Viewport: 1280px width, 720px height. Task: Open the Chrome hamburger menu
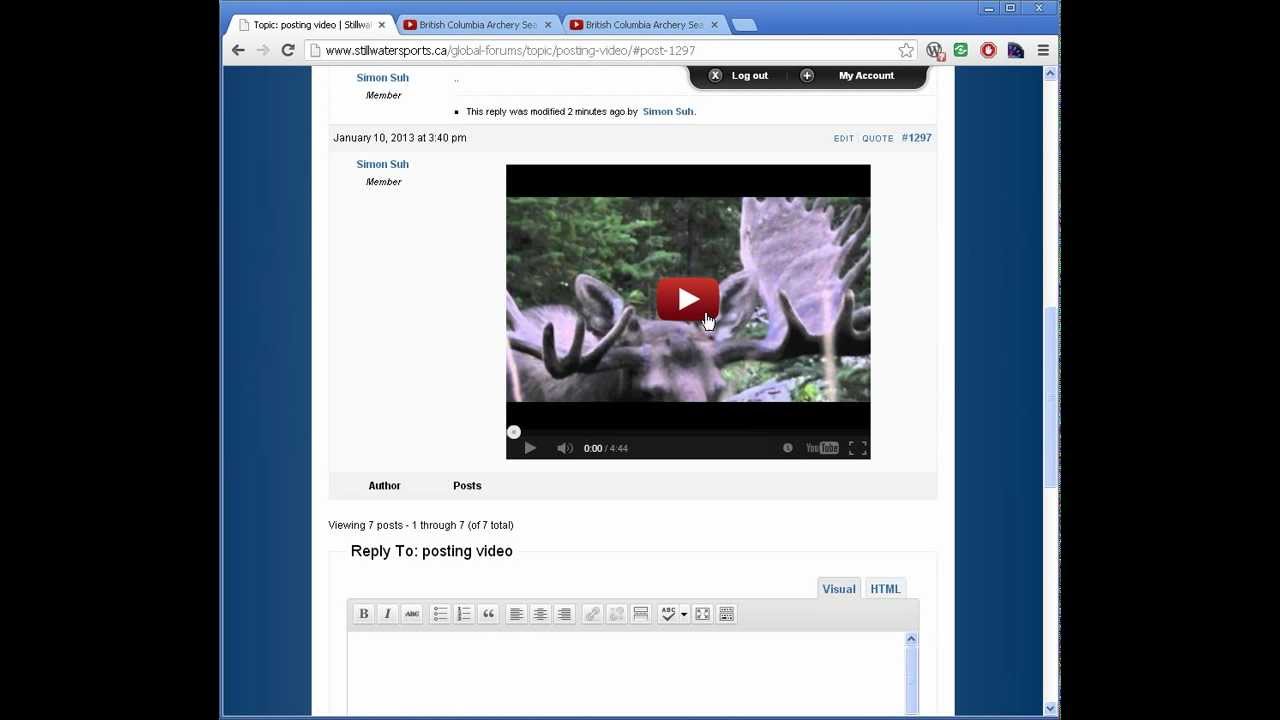pyautogui.click(x=1043, y=50)
